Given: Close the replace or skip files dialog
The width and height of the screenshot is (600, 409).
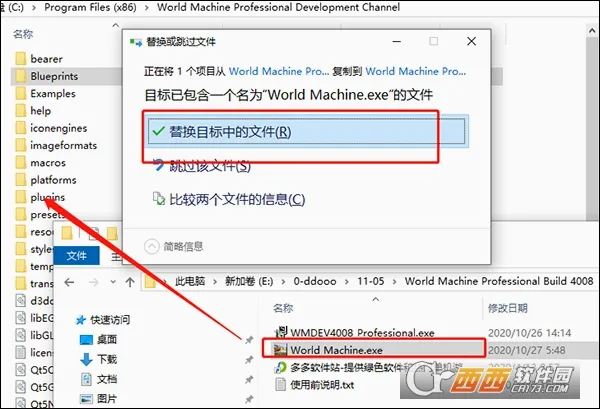Looking at the screenshot, I should click(471, 41).
